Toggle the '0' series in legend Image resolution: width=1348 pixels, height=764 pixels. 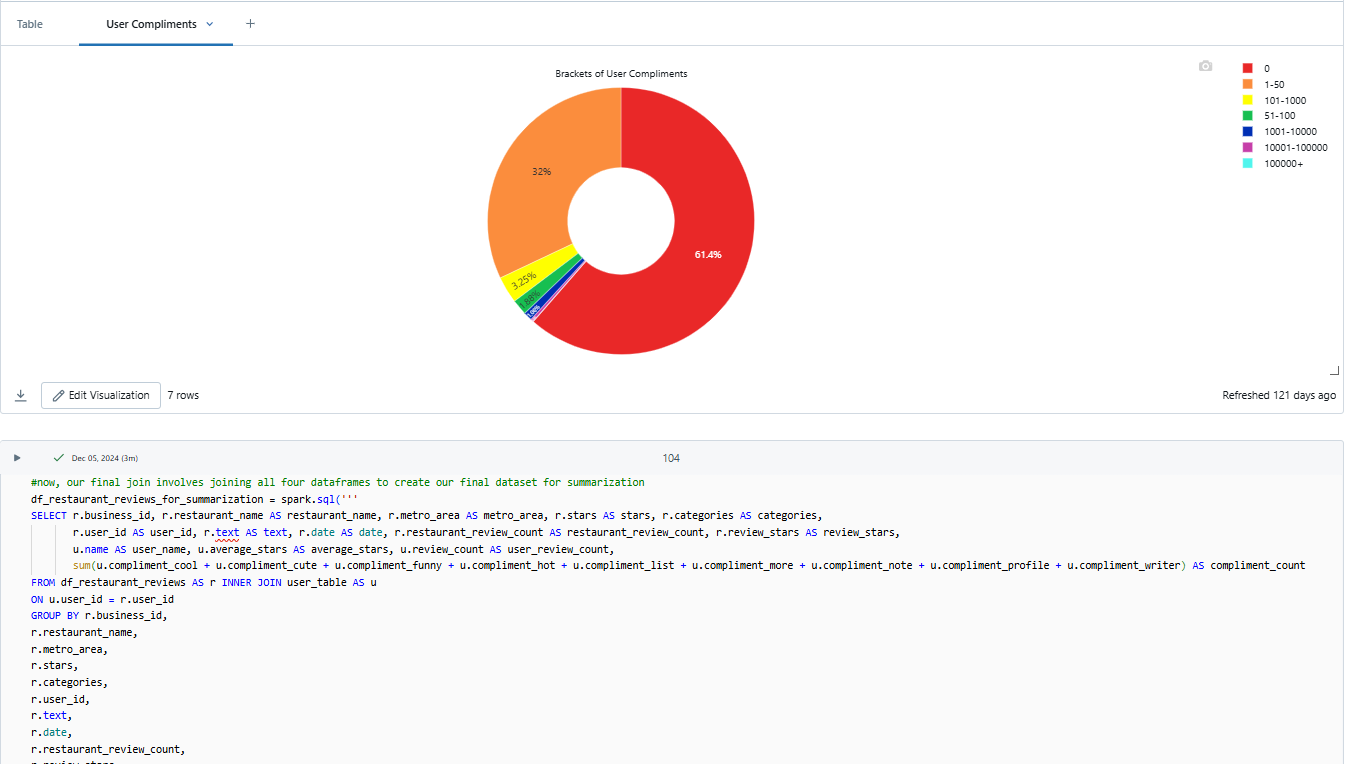point(1266,68)
